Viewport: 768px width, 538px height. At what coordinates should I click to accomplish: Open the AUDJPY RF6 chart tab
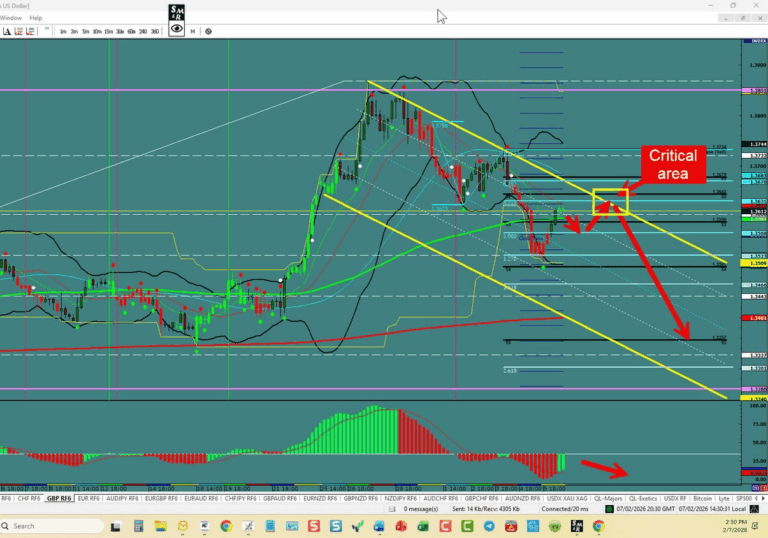122,498
